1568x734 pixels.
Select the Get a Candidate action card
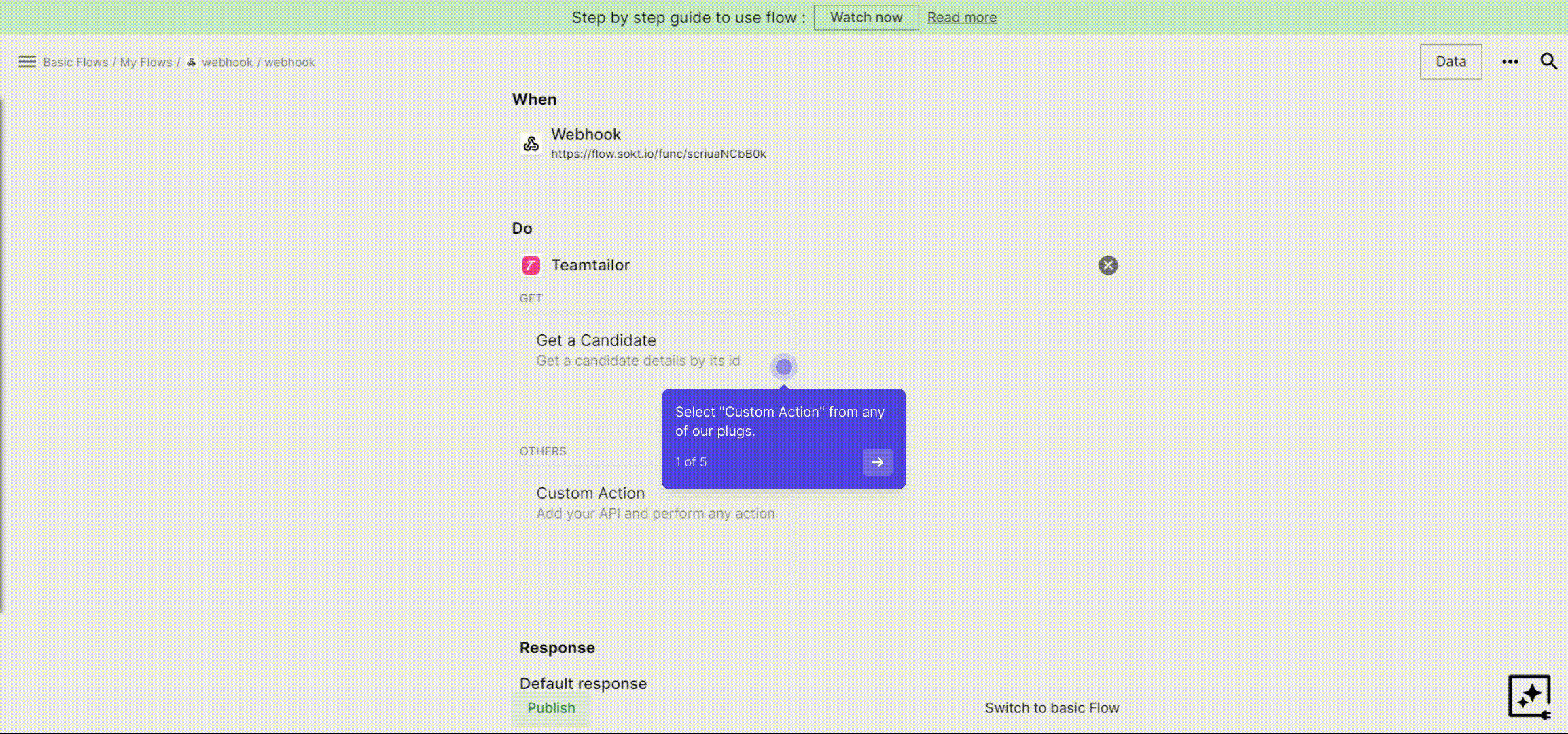click(657, 370)
